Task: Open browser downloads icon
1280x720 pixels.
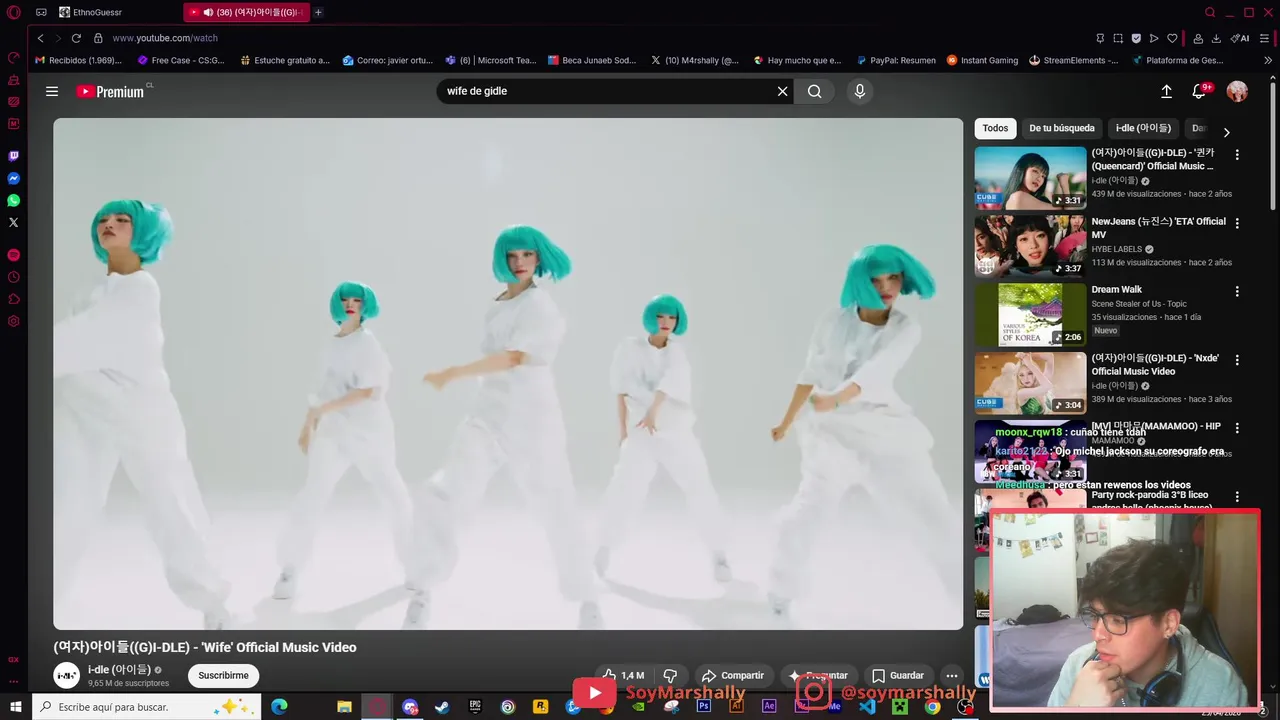Action: click(1216, 38)
